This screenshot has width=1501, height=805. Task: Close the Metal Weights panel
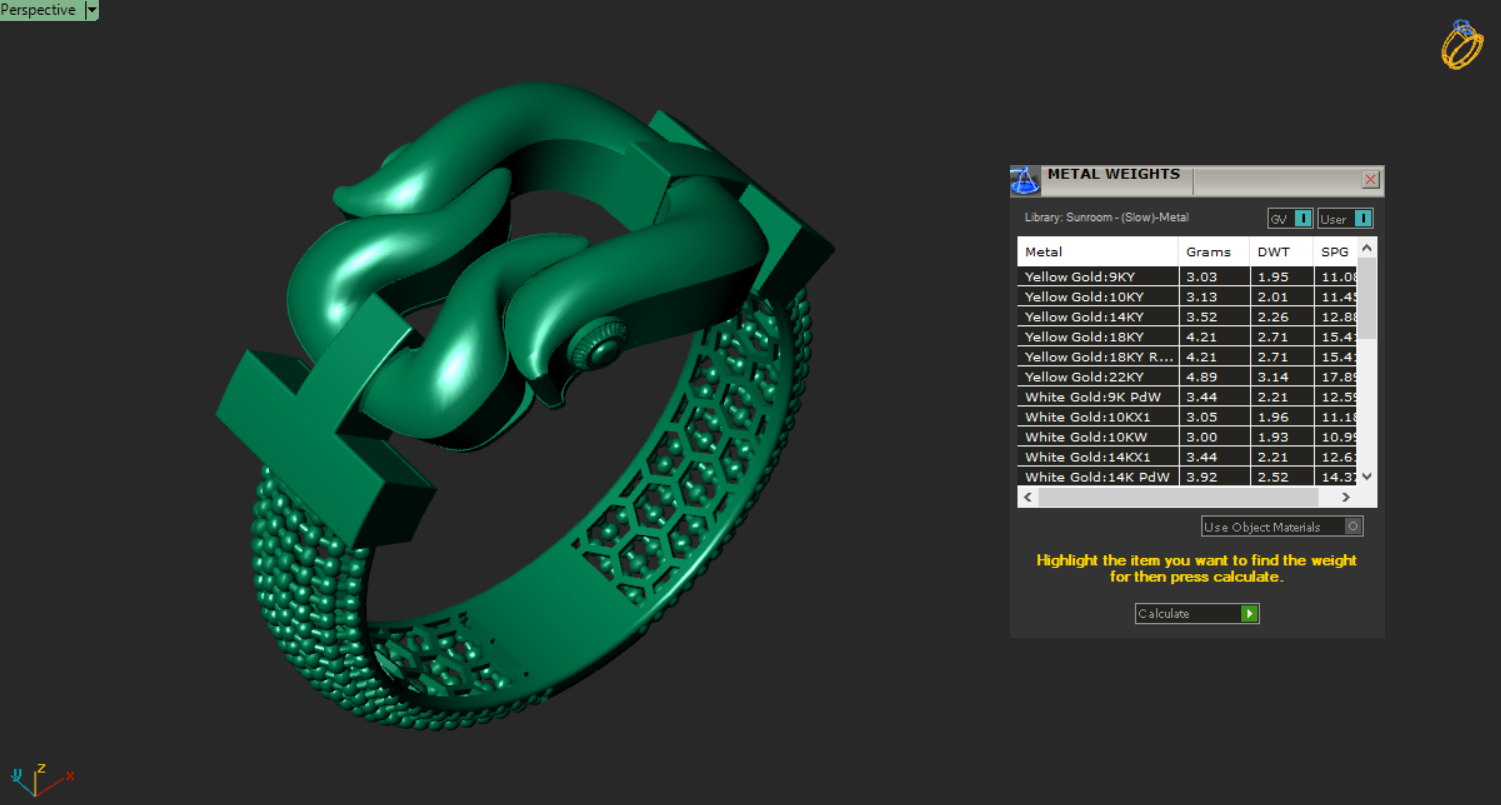pyautogui.click(x=1370, y=180)
